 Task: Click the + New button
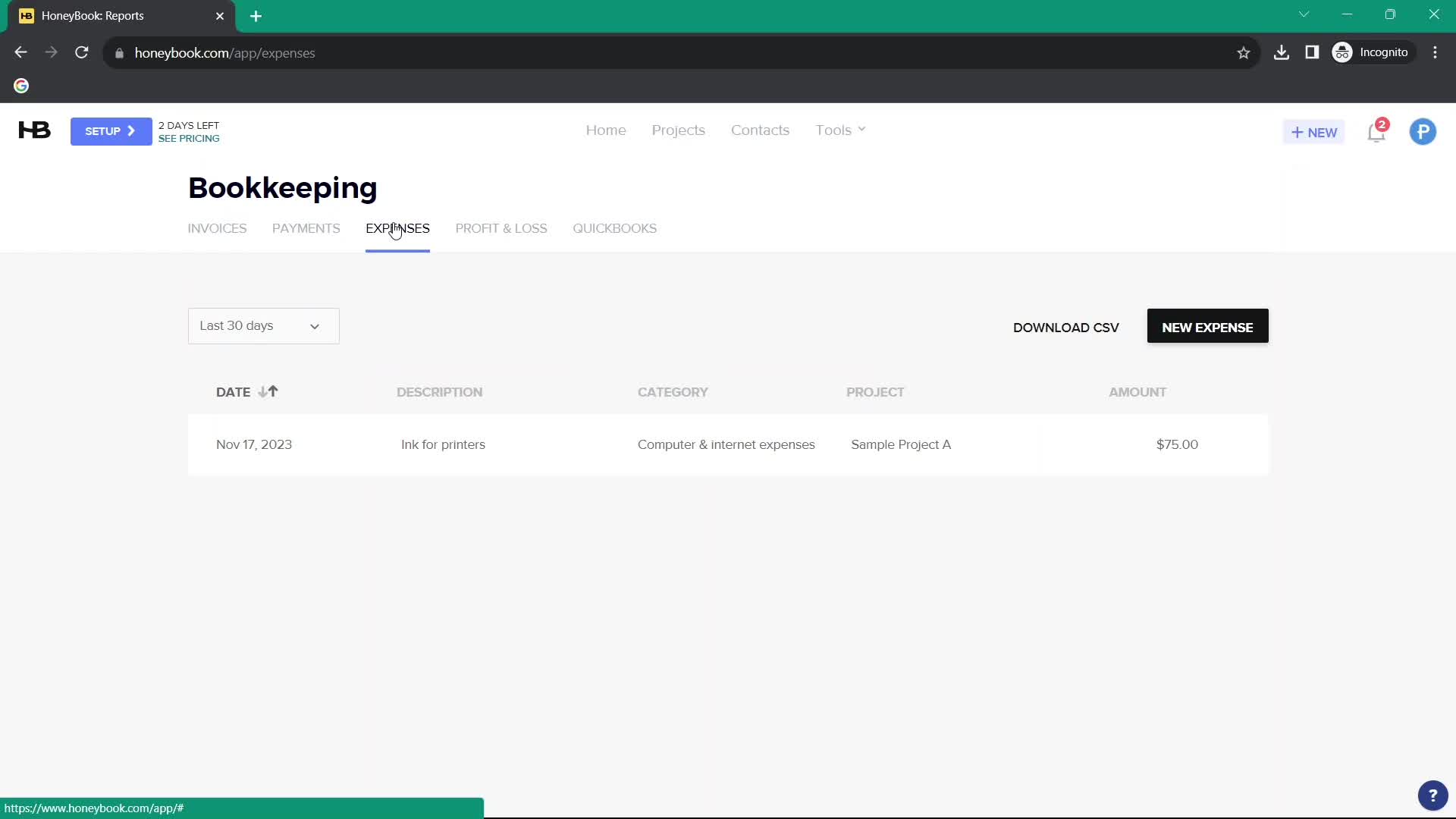(x=1313, y=132)
